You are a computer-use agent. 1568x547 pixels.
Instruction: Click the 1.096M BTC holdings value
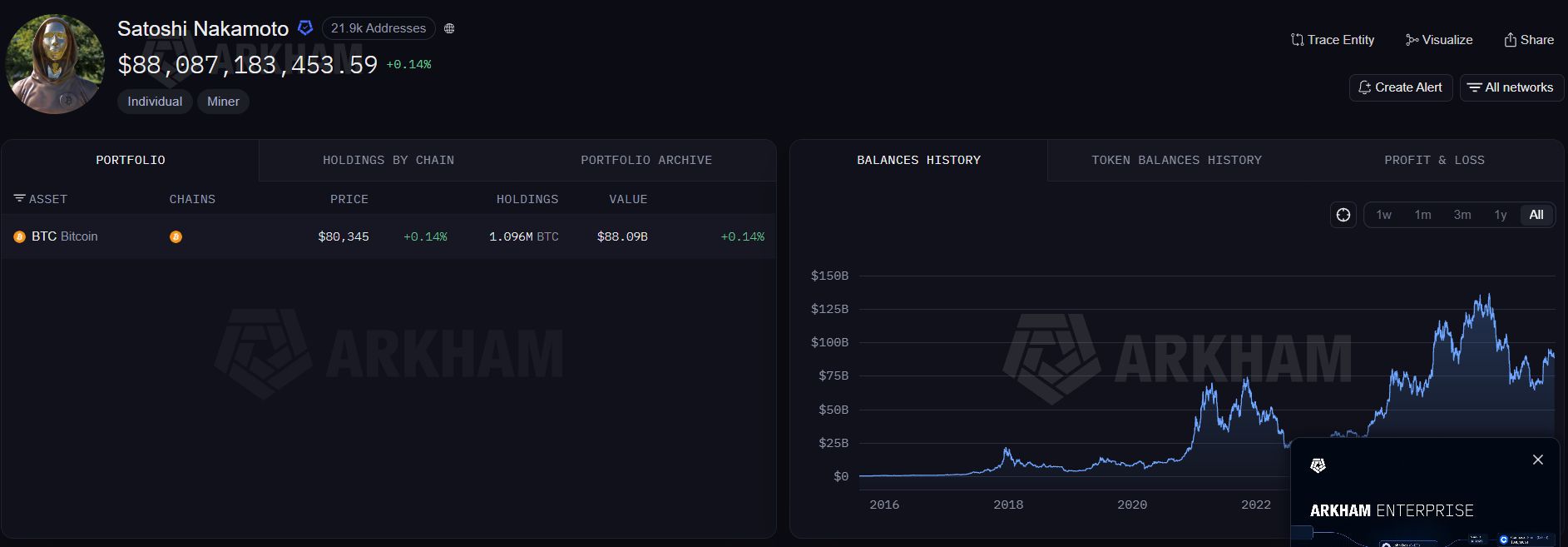(524, 236)
